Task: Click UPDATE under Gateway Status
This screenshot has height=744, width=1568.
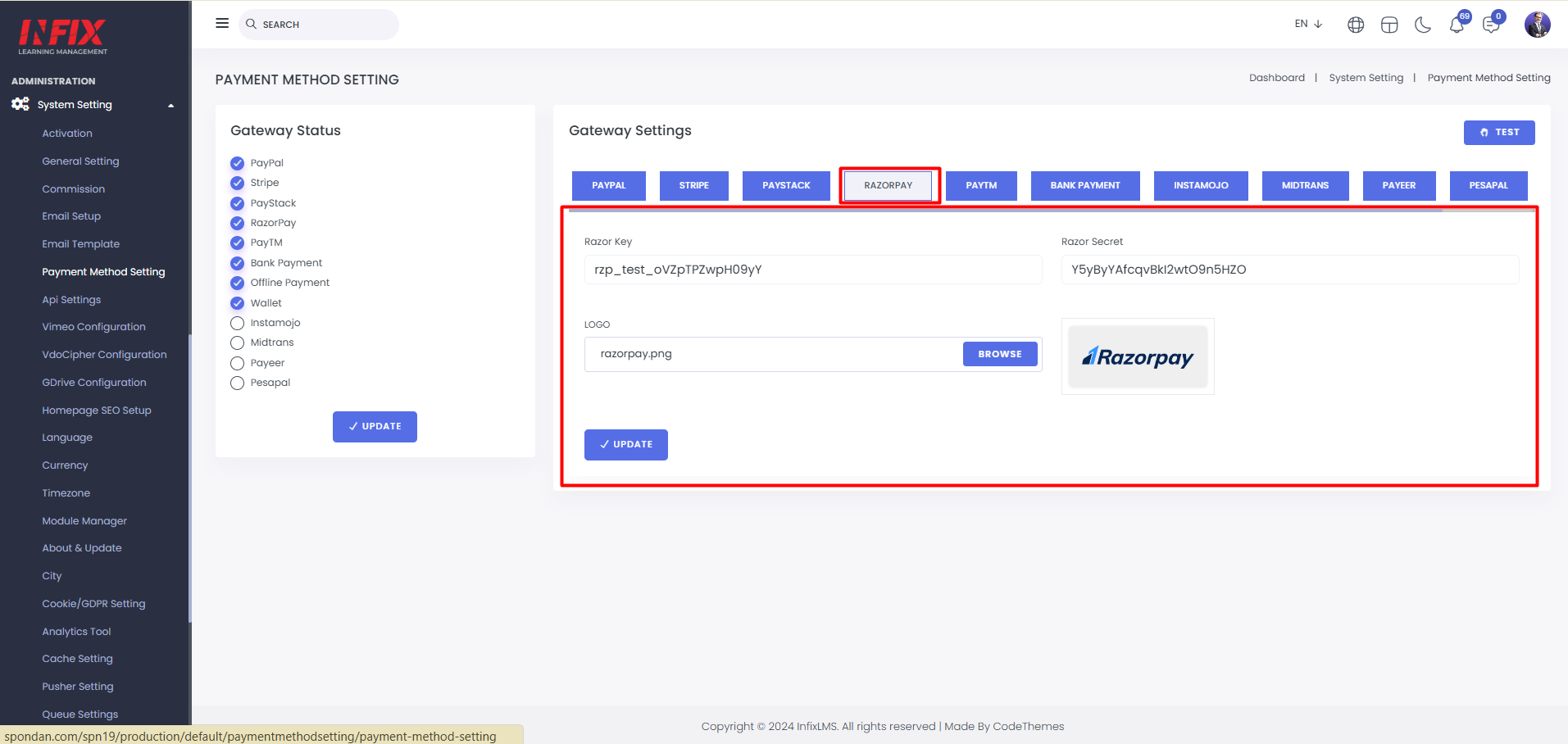Action: [375, 427]
